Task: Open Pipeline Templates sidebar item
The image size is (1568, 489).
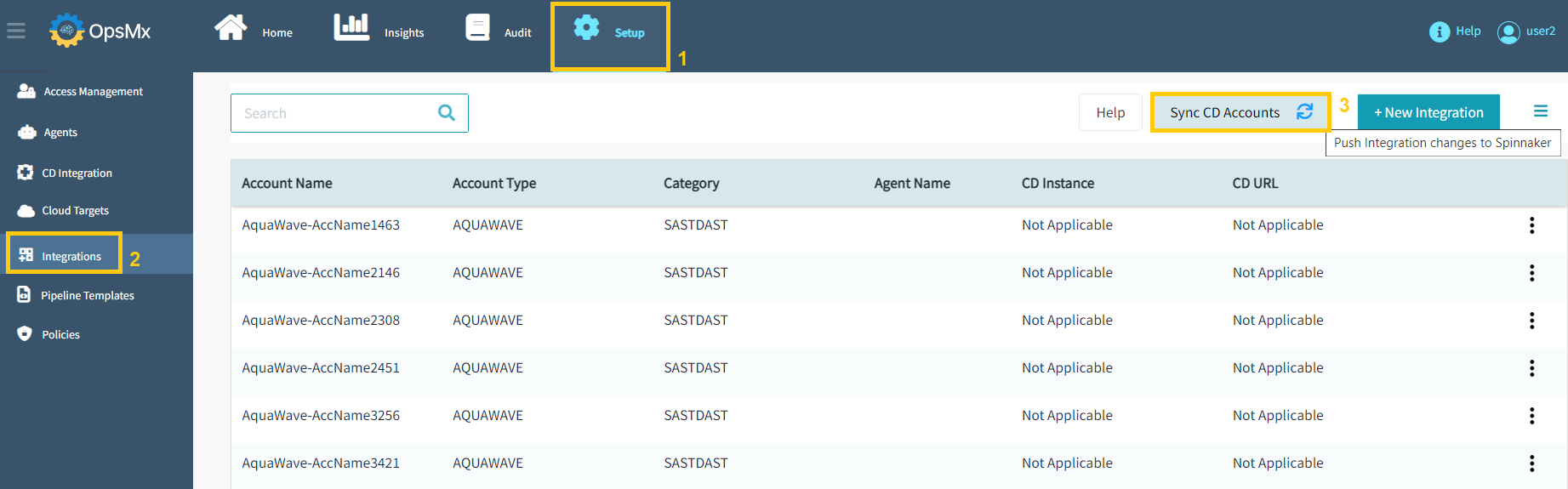Action: coord(87,296)
